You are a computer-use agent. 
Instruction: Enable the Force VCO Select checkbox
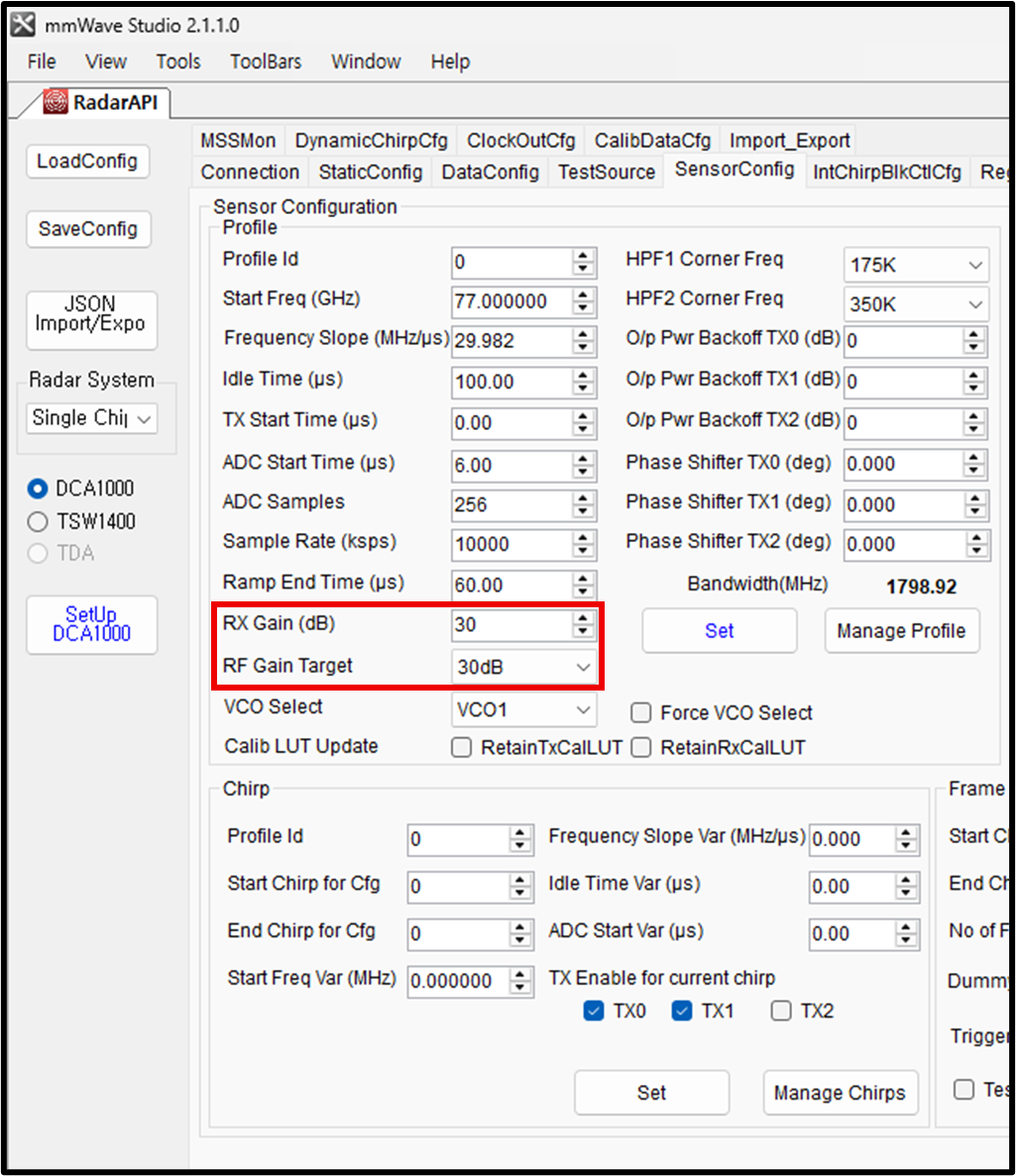(640, 712)
